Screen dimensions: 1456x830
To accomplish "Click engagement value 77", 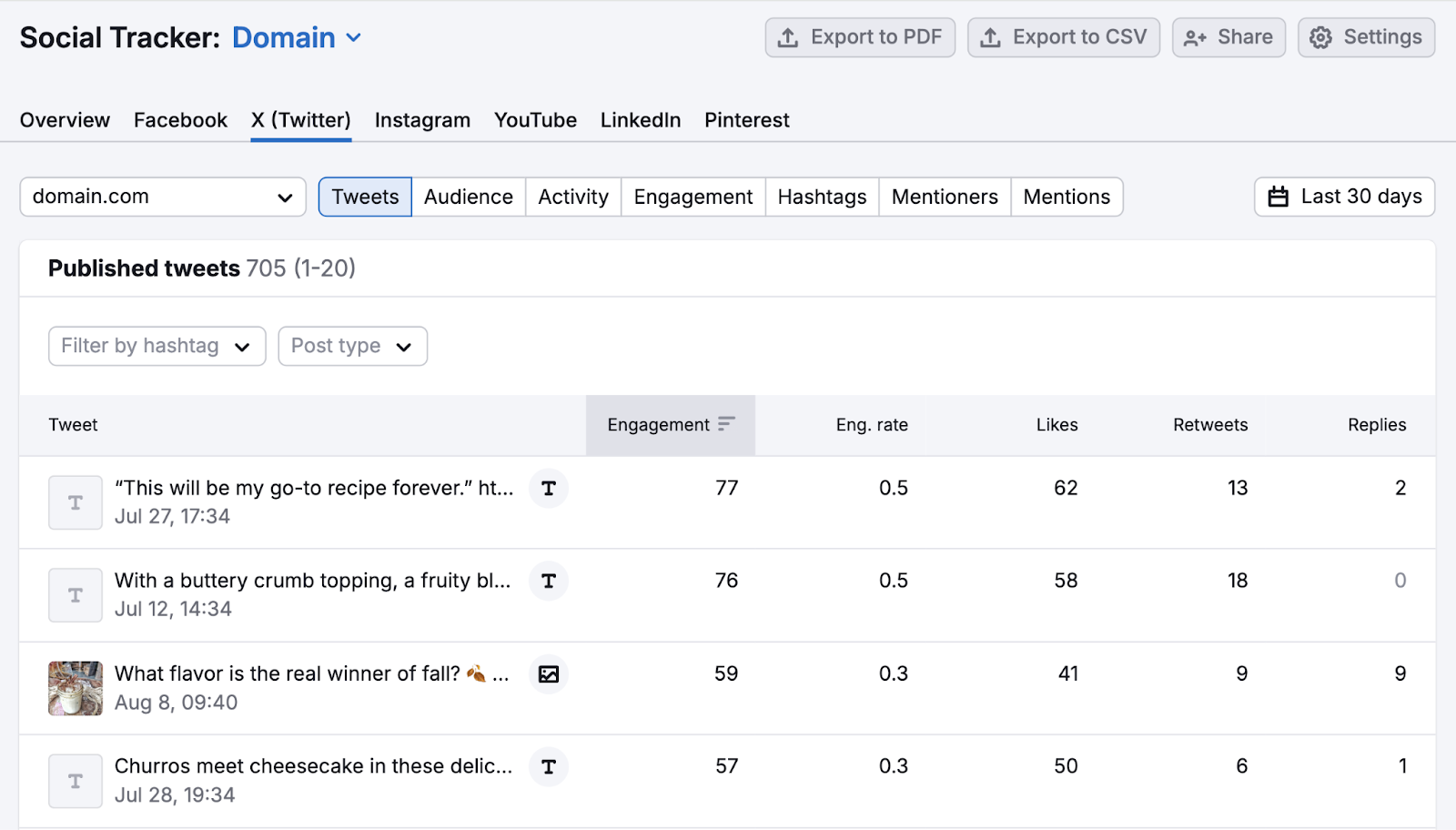I will 726,488.
